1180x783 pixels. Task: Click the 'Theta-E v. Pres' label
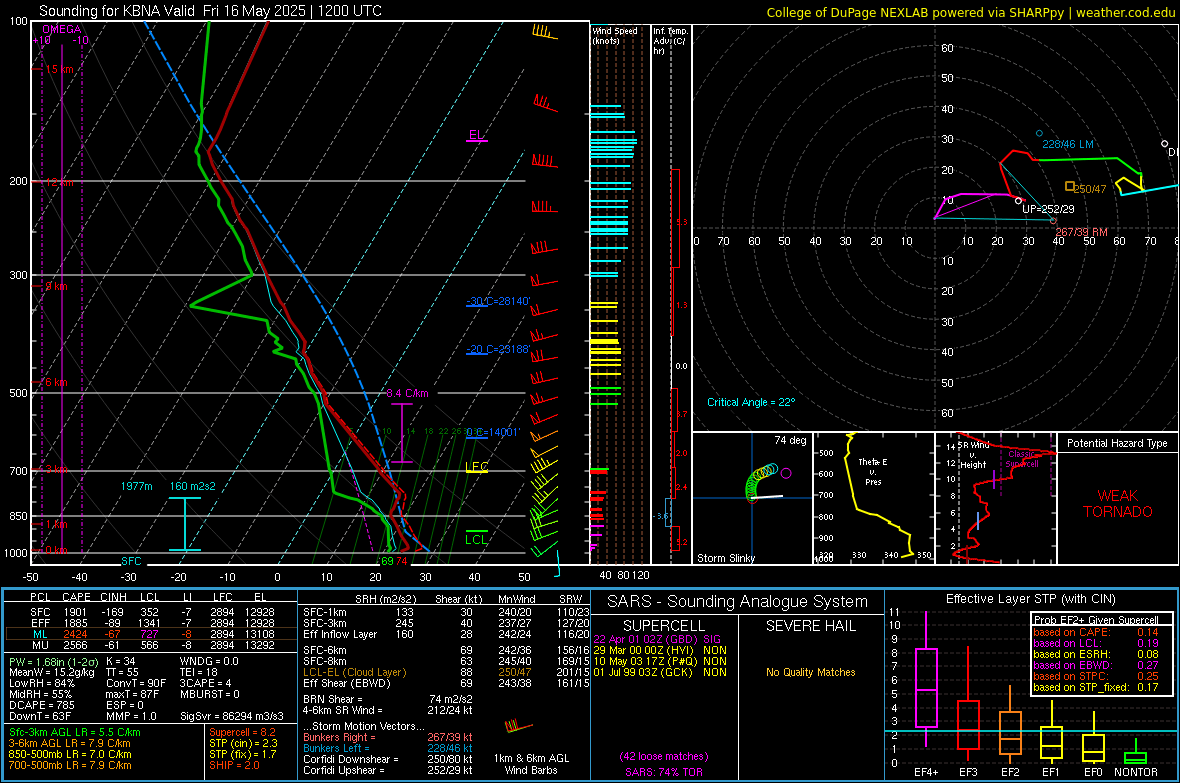pos(873,471)
